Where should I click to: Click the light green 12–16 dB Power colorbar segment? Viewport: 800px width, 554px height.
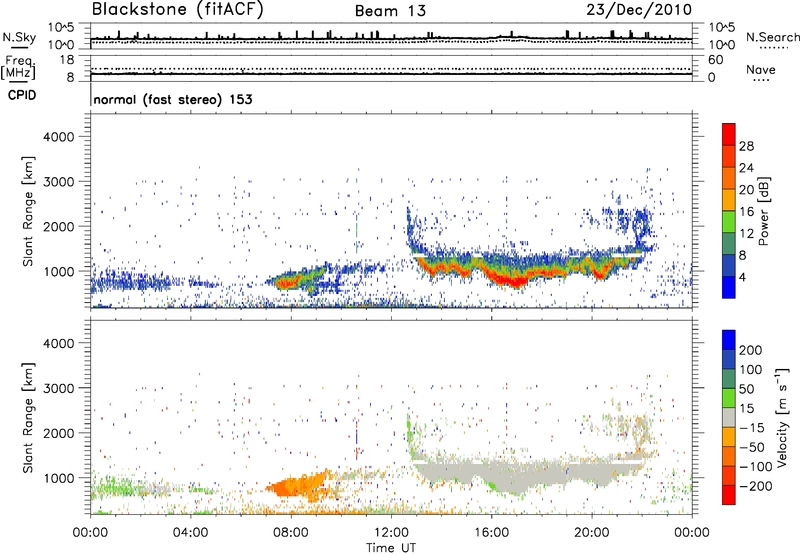[729, 222]
